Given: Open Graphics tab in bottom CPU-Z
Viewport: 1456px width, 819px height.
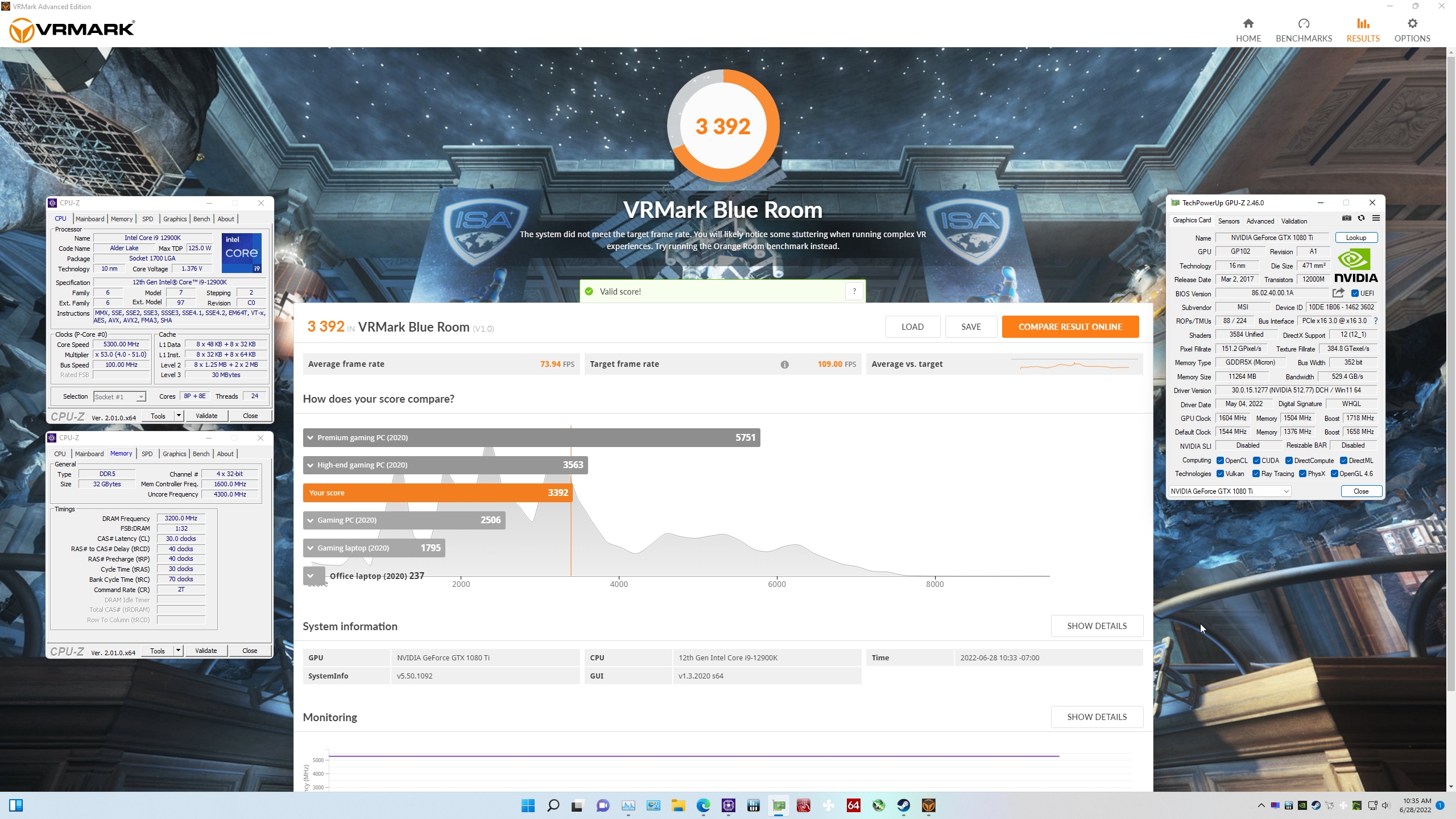Looking at the screenshot, I should click(174, 454).
